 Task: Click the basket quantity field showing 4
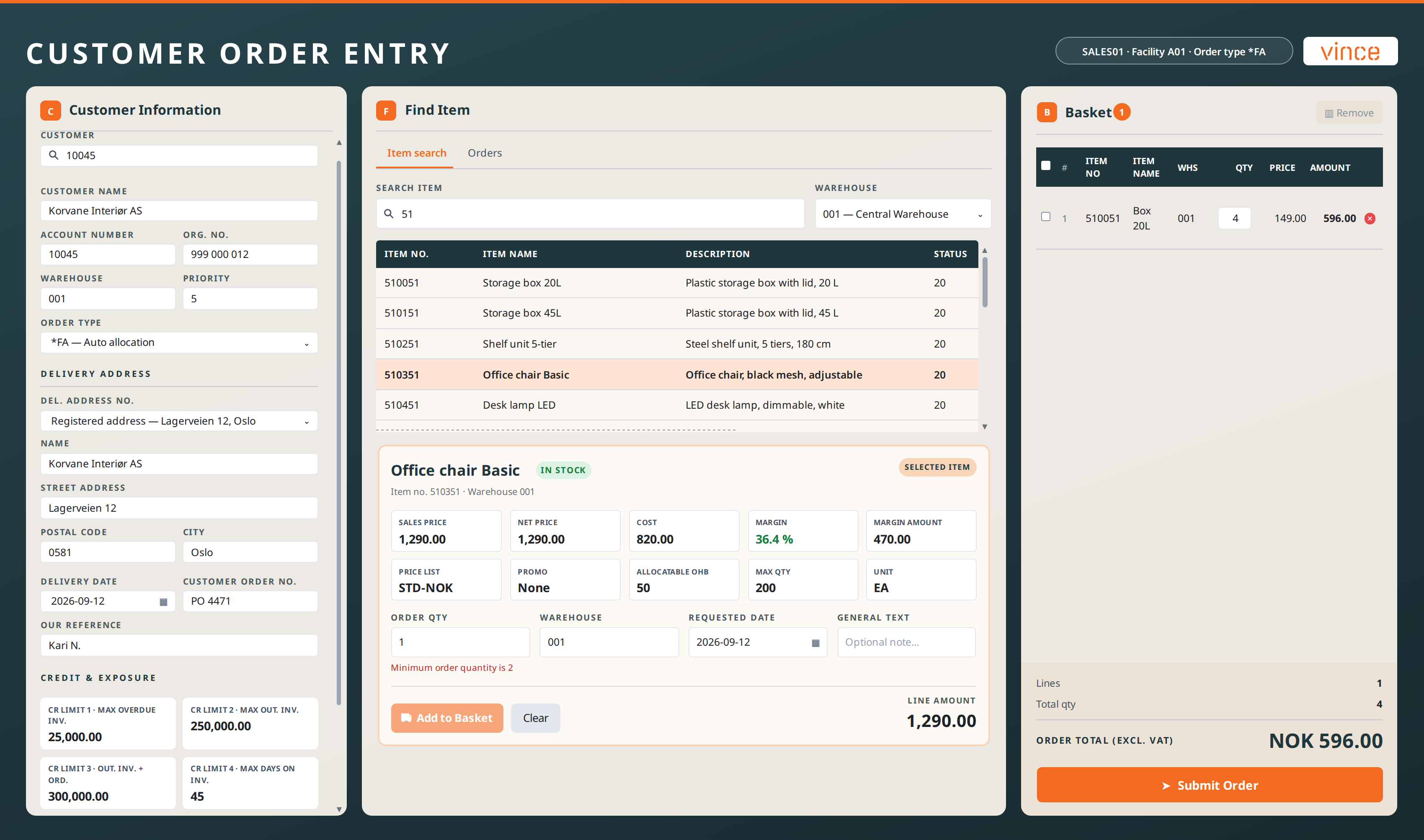click(1234, 219)
